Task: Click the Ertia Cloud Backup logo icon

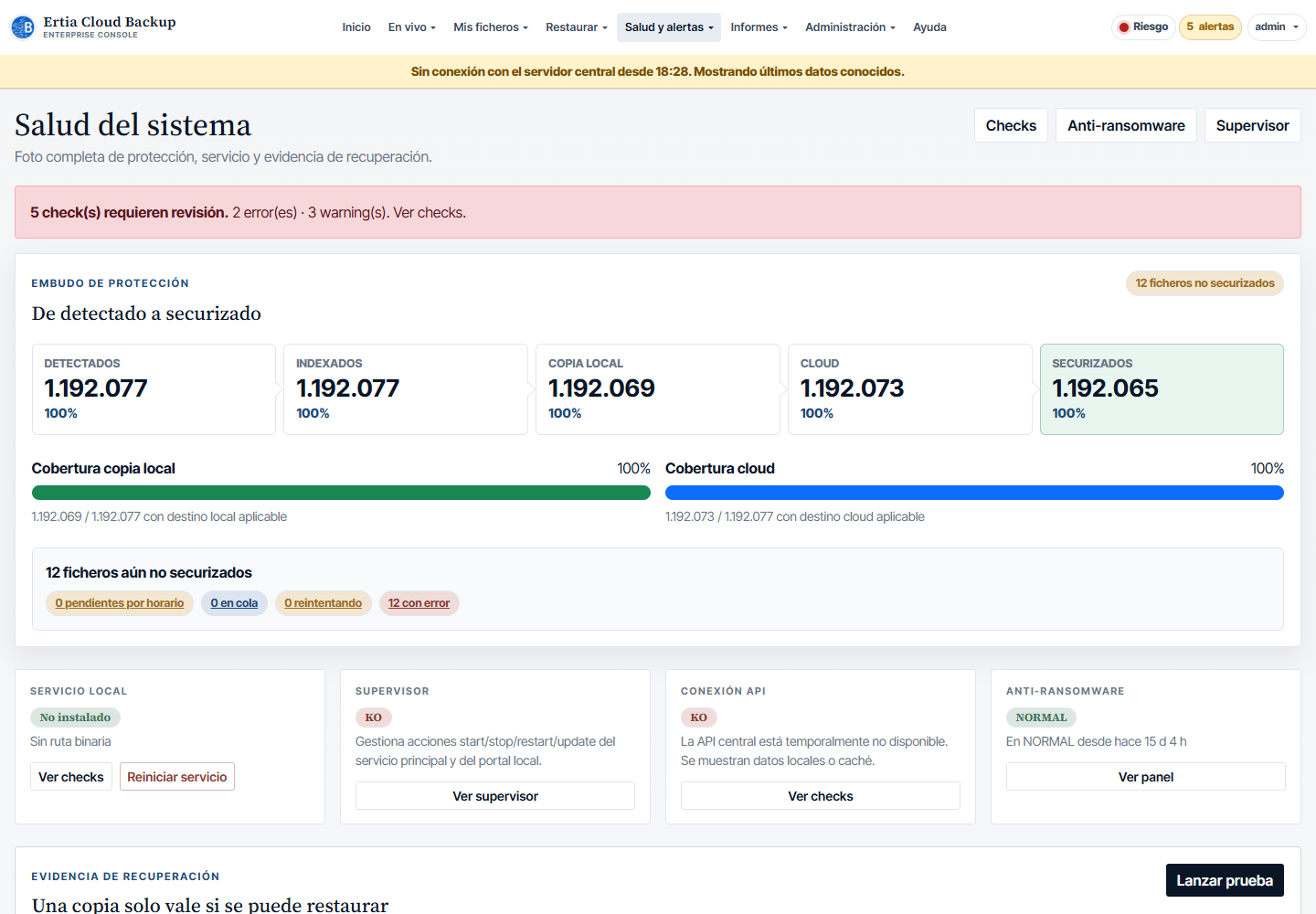Action: (x=23, y=27)
